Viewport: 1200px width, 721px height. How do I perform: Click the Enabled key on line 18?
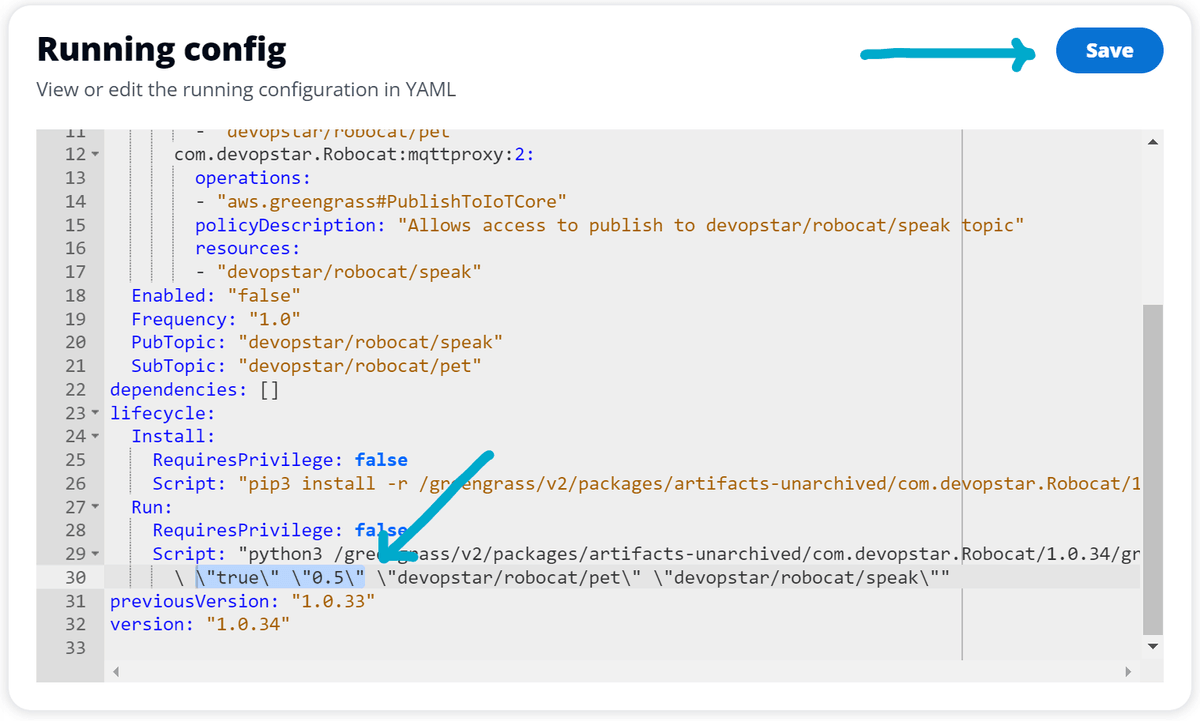pos(170,295)
